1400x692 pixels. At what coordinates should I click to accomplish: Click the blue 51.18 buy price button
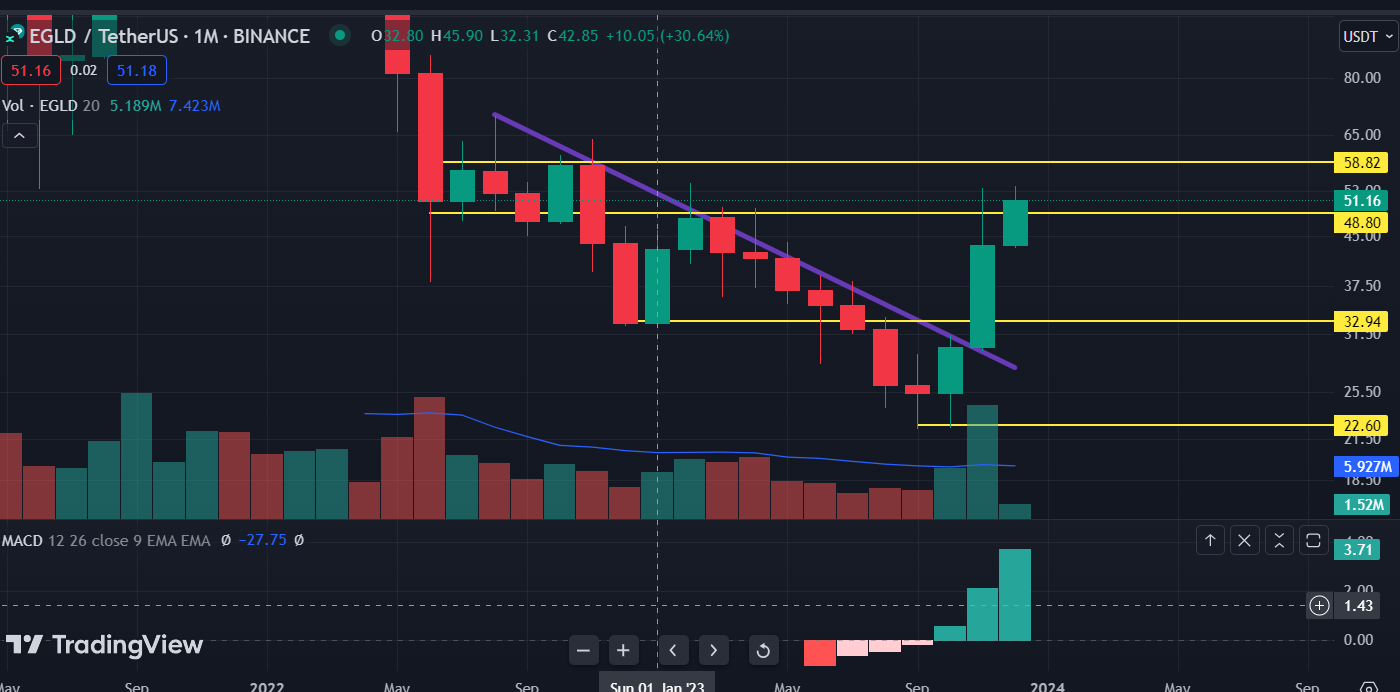click(x=137, y=70)
